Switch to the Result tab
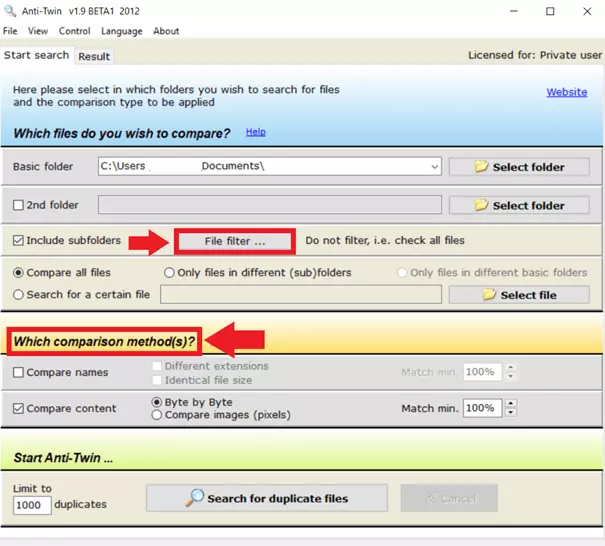Image resolution: width=605 pixels, height=546 pixels. tap(94, 56)
